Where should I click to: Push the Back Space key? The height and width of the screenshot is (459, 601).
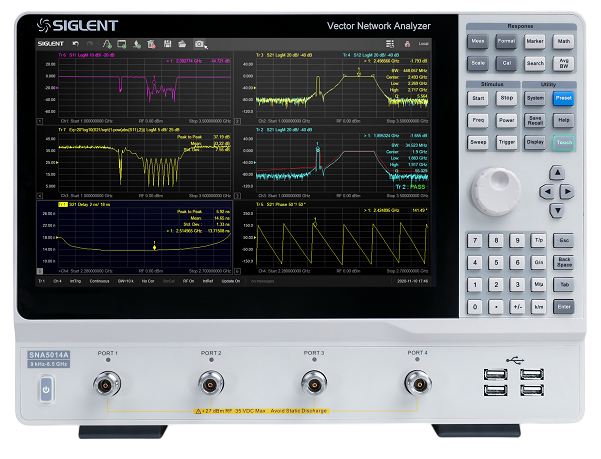pos(564,262)
